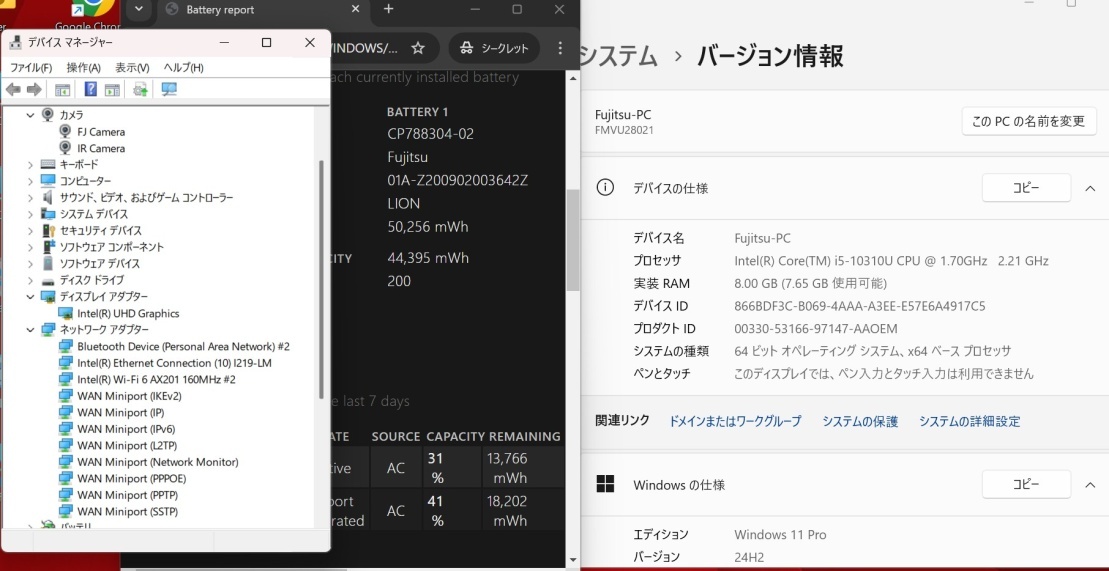Select Intel(R) UHD Graphics adapter
This screenshot has width=1109, height=571.
pos(128,313)
